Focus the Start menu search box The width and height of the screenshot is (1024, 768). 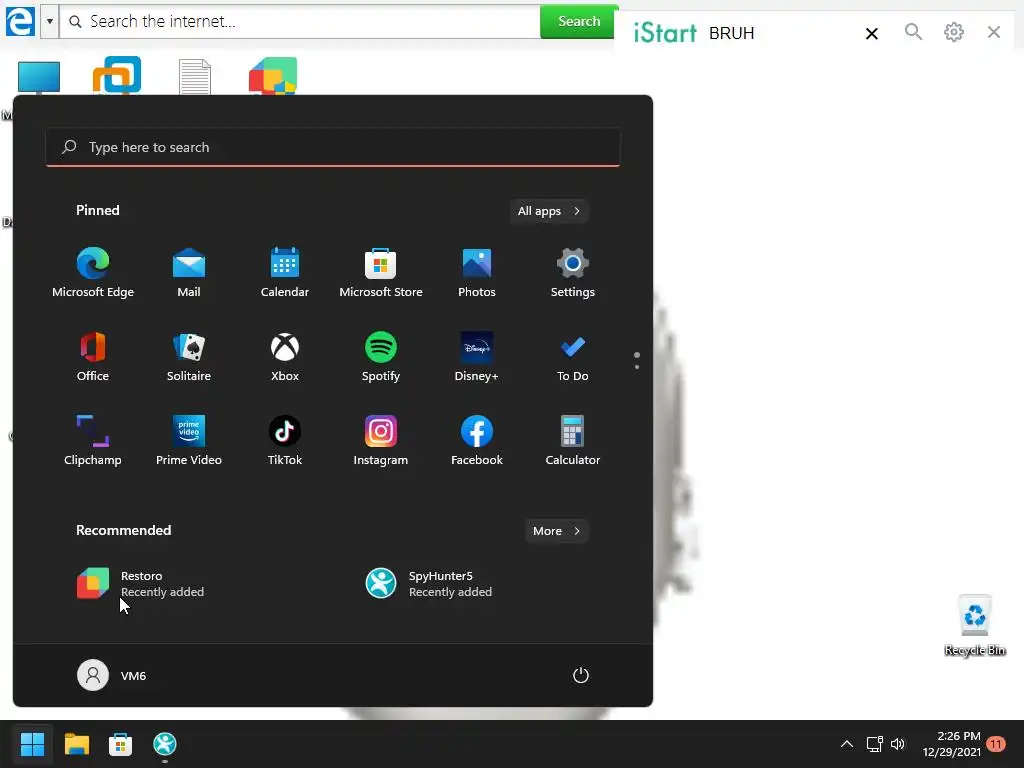[x=333, y=147]
